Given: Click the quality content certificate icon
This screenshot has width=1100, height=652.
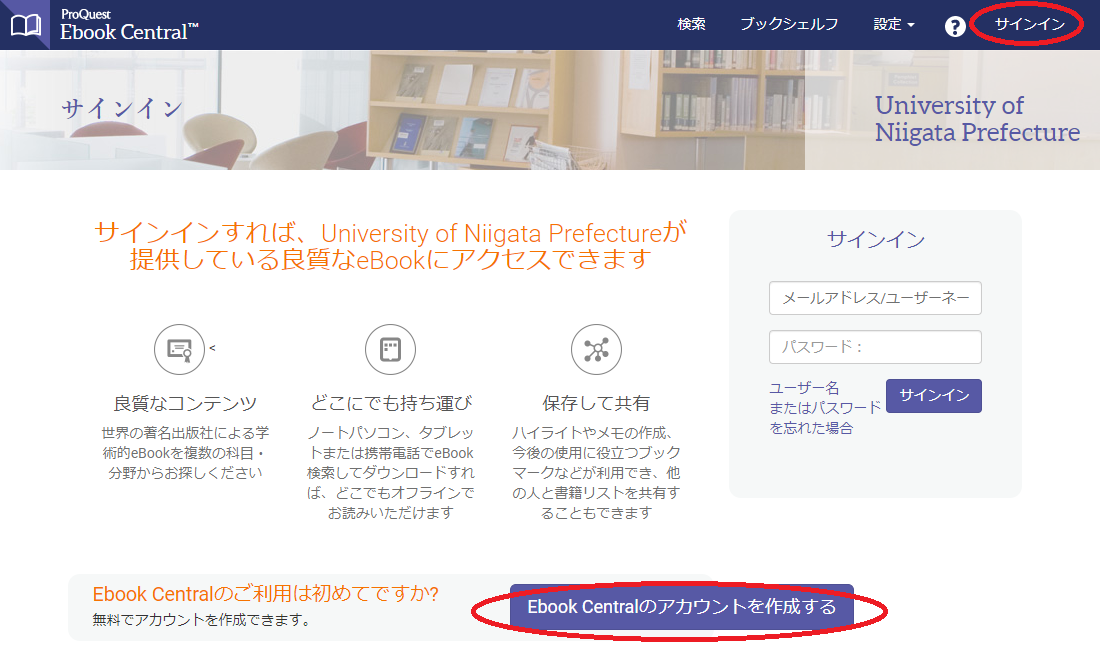Looking at the screenshot, I should tap(180, 350).
